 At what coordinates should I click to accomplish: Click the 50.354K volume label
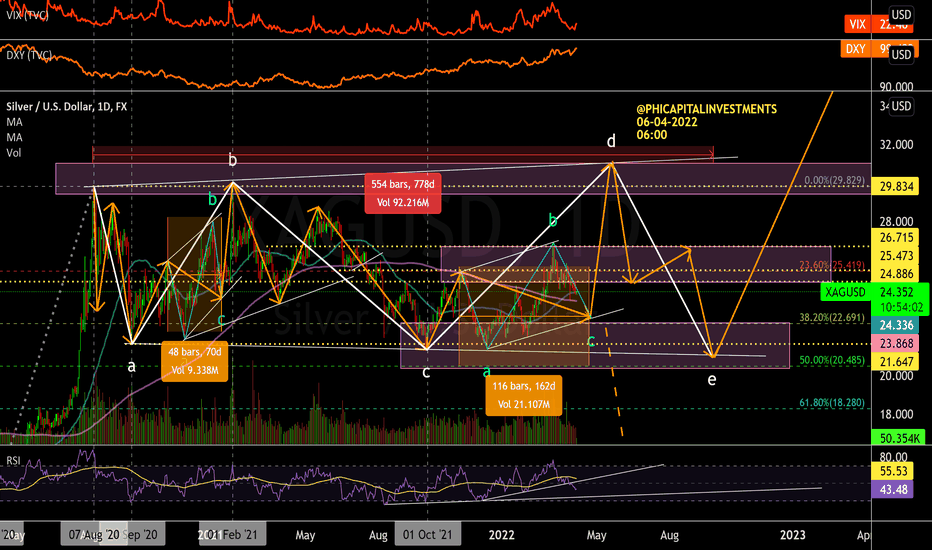click(898, 438)
